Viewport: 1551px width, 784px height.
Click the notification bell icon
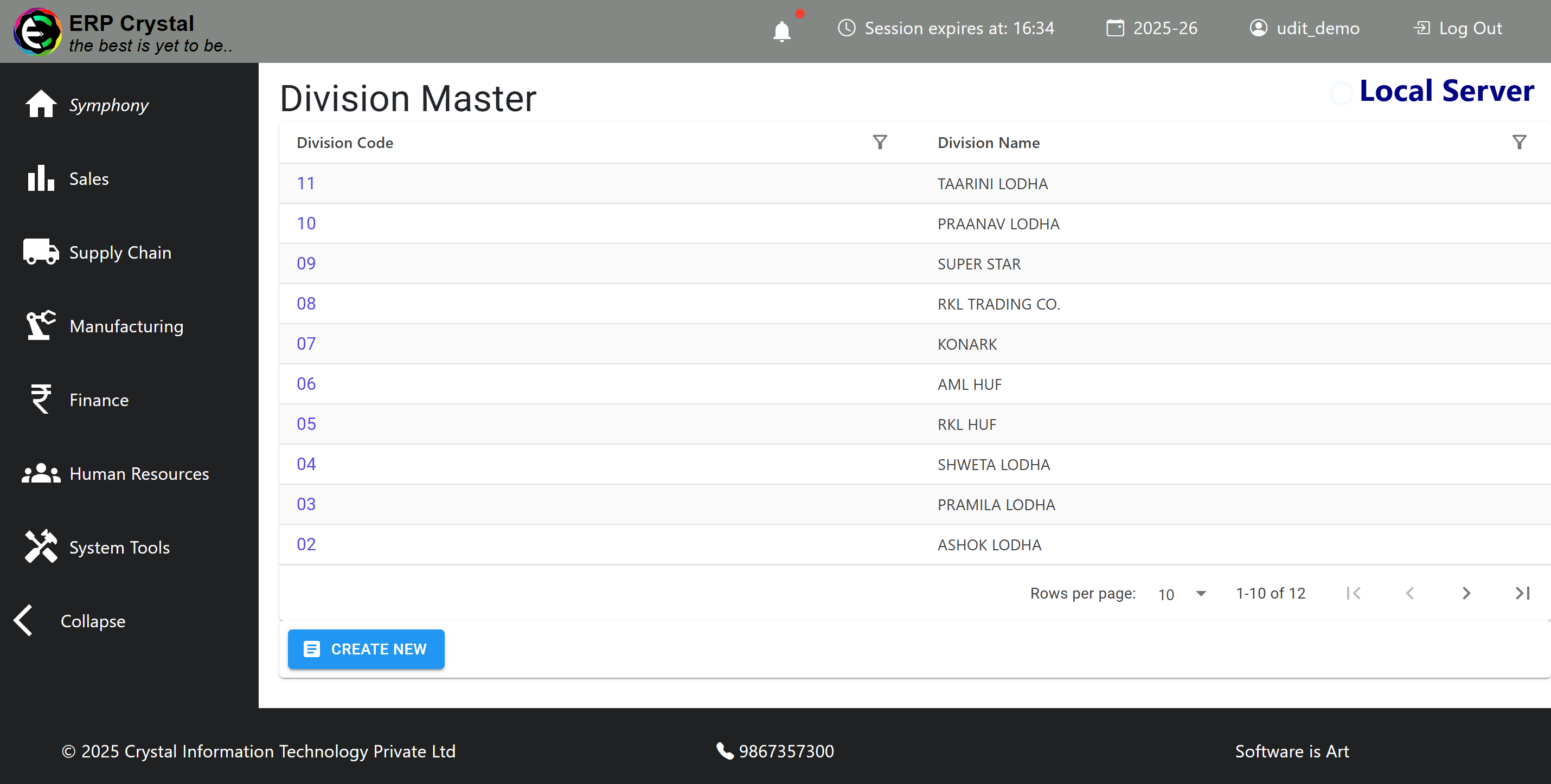[x=781, y=30]
